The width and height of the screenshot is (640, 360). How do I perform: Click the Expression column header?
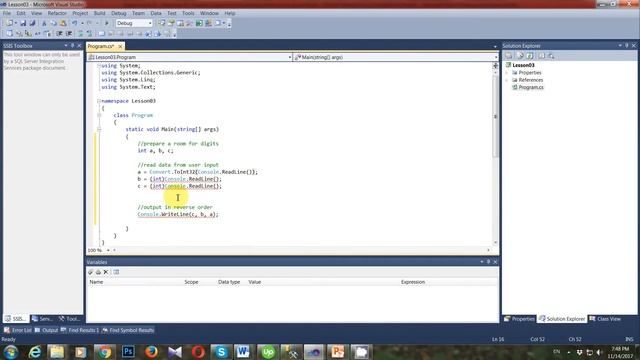tap(413, 282)
